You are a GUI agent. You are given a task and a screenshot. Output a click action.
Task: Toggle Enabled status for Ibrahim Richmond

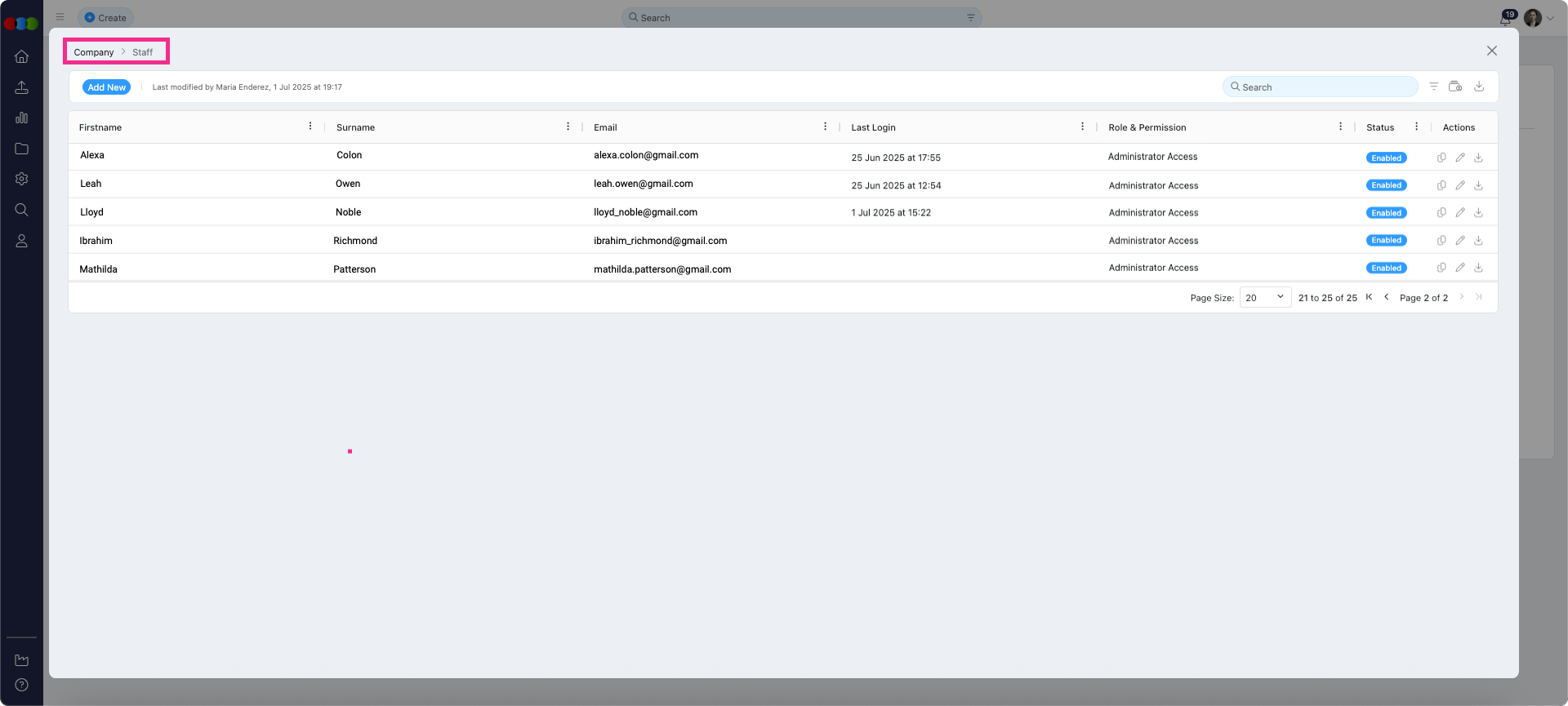[1386, 241]
